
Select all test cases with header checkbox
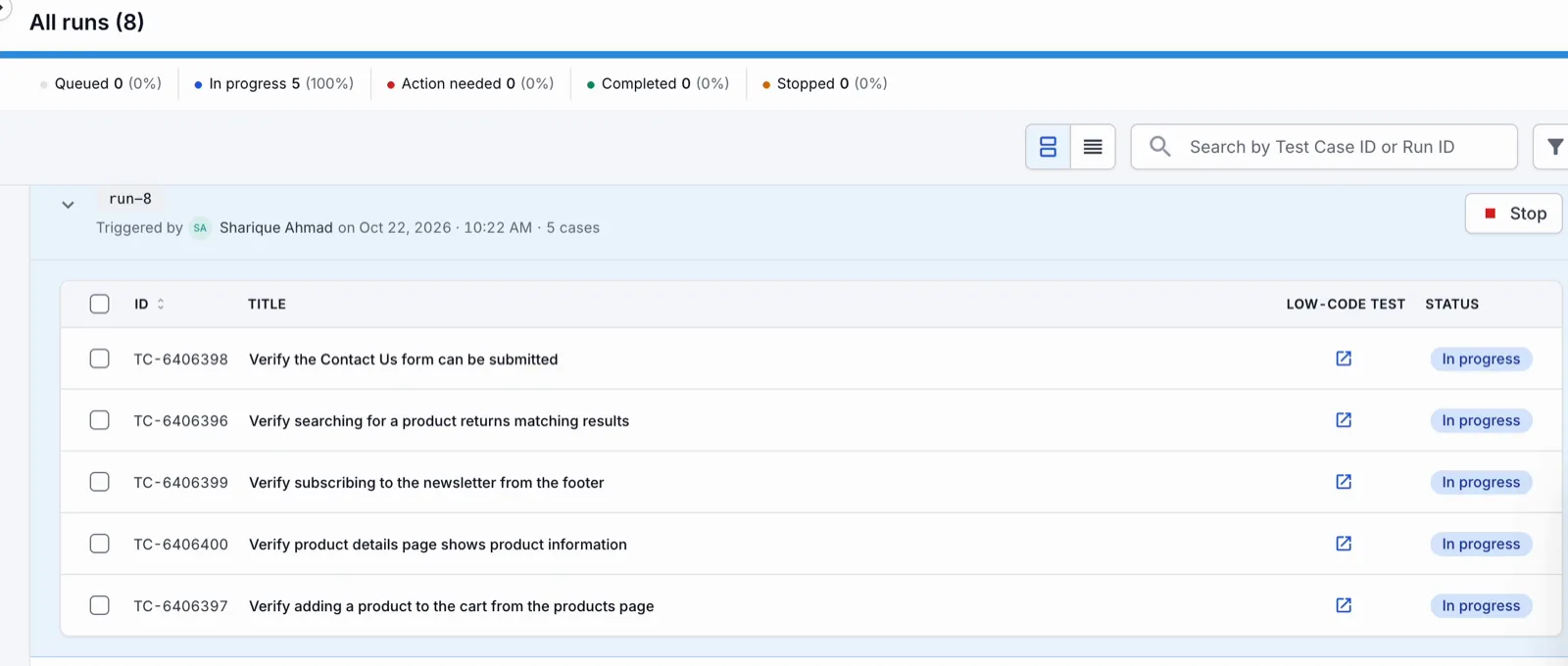tap(99, 304)
